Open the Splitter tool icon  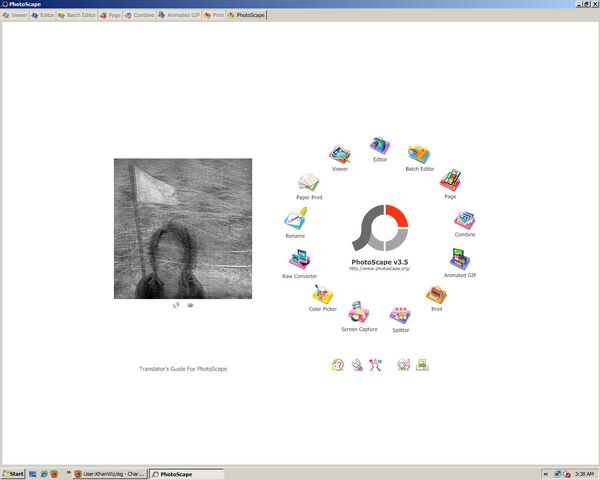pyautogui.click(x=400, y=315)
